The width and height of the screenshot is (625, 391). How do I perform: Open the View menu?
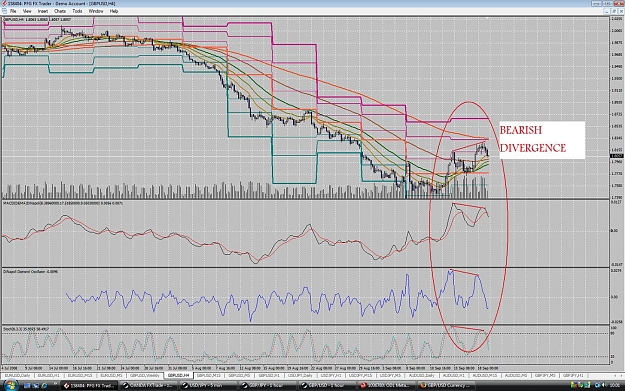(27, 11)
